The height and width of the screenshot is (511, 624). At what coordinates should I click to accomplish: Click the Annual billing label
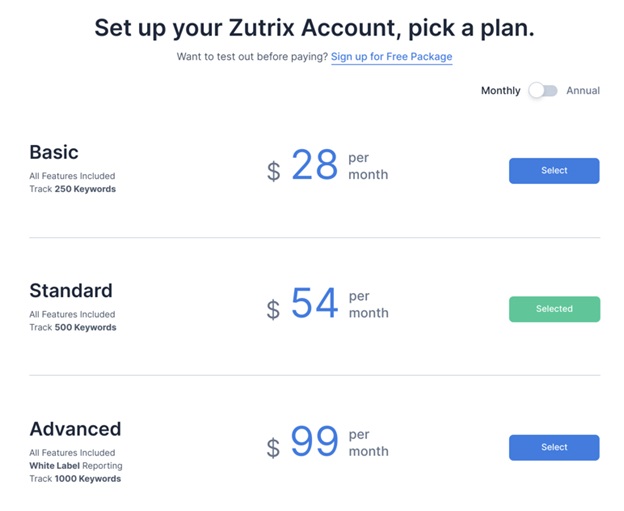(x=583, y=91)
